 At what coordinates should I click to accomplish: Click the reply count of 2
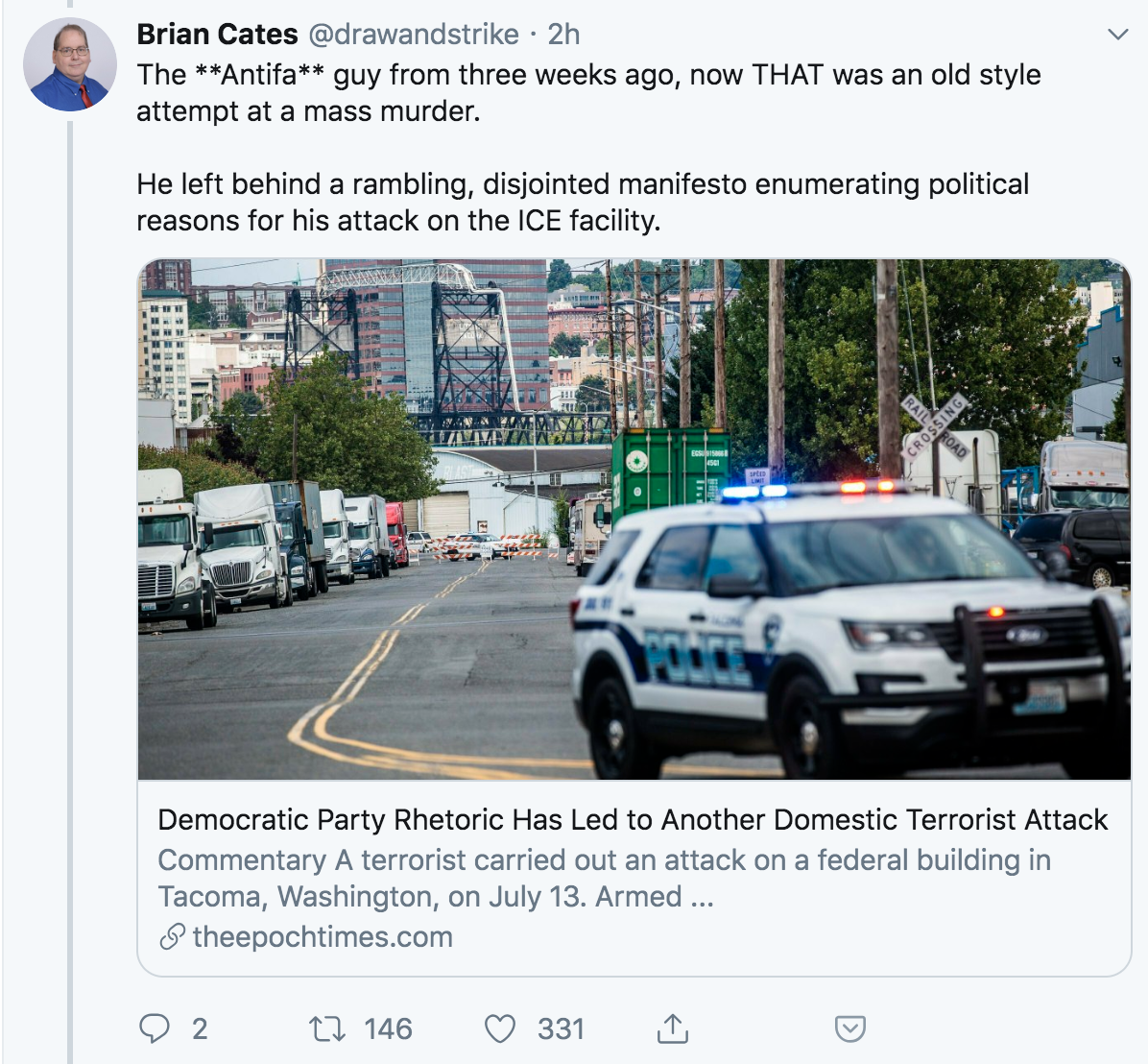(200, 1028)
